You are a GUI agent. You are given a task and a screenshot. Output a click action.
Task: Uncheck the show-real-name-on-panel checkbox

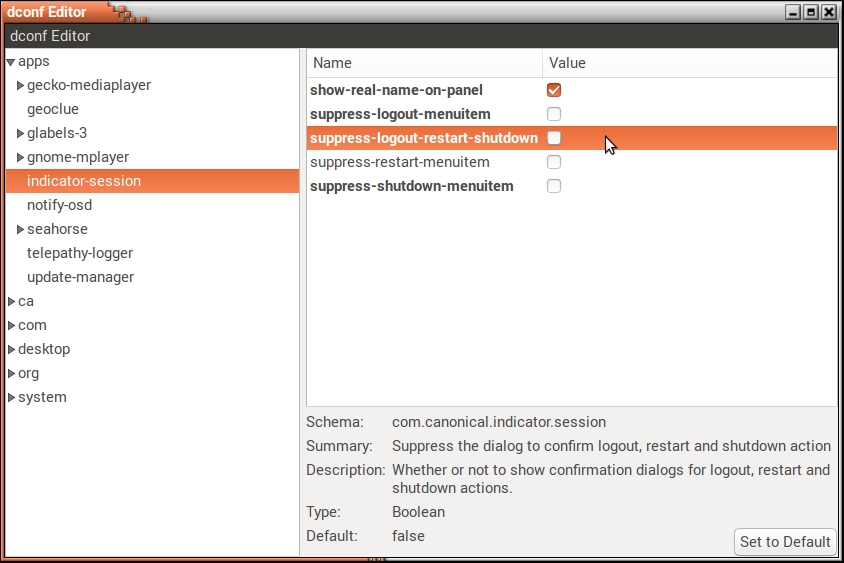pyautogui.click(x=554, y=90)
